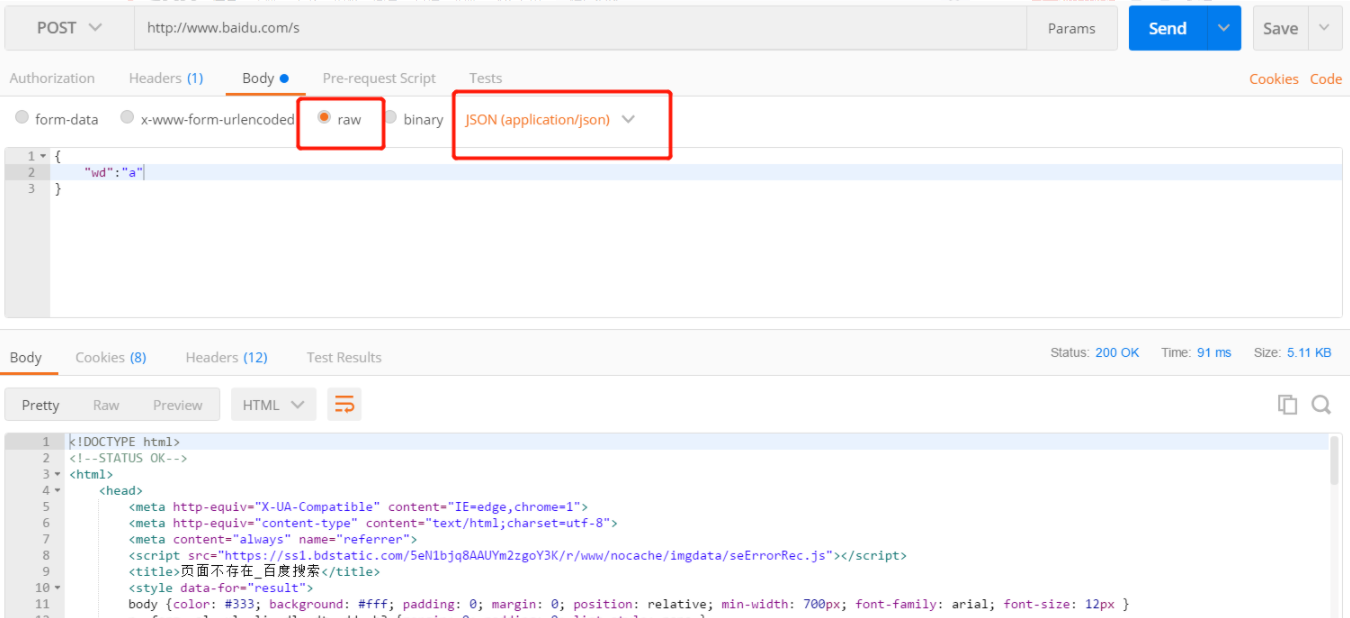Switch response view to Raw
This screenshot has height=618, width=1350.
pos(106,405)
